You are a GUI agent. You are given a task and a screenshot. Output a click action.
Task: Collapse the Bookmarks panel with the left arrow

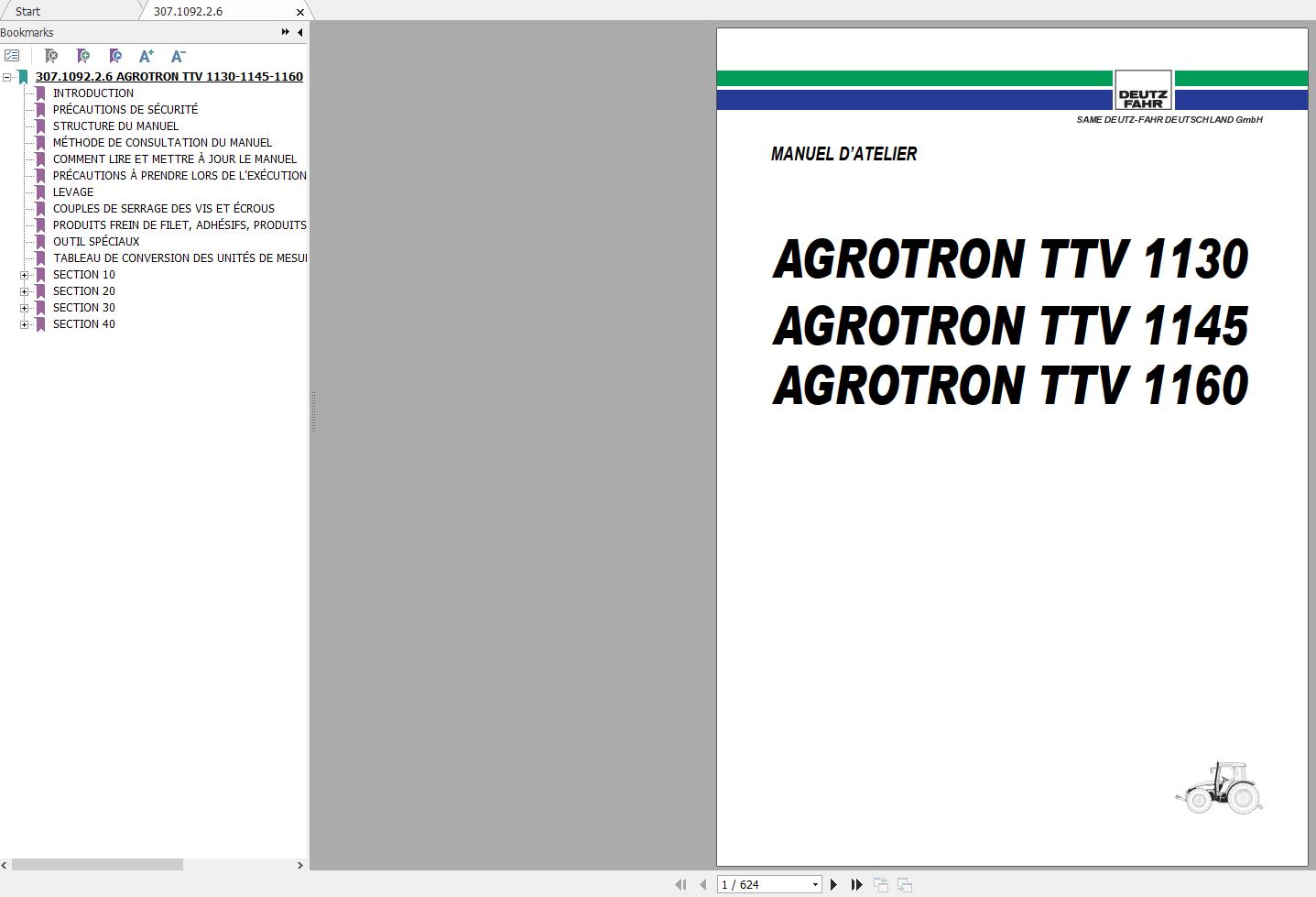coord(299,32)
